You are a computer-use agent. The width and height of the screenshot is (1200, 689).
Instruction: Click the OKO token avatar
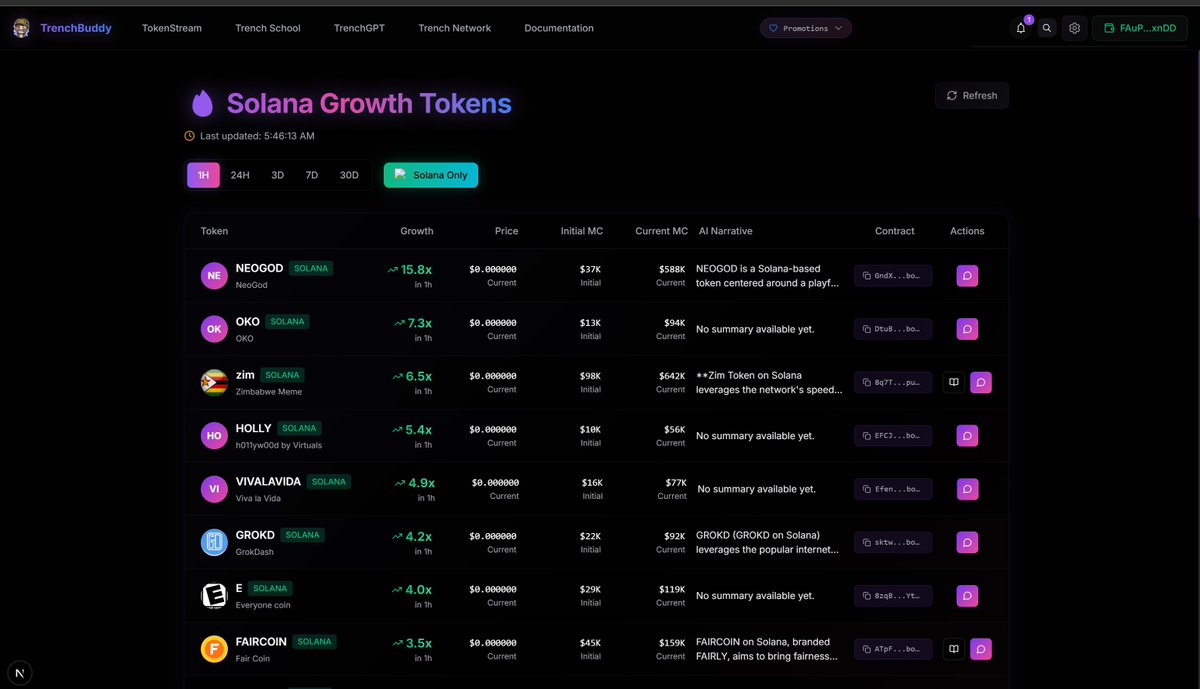[214, 328]
